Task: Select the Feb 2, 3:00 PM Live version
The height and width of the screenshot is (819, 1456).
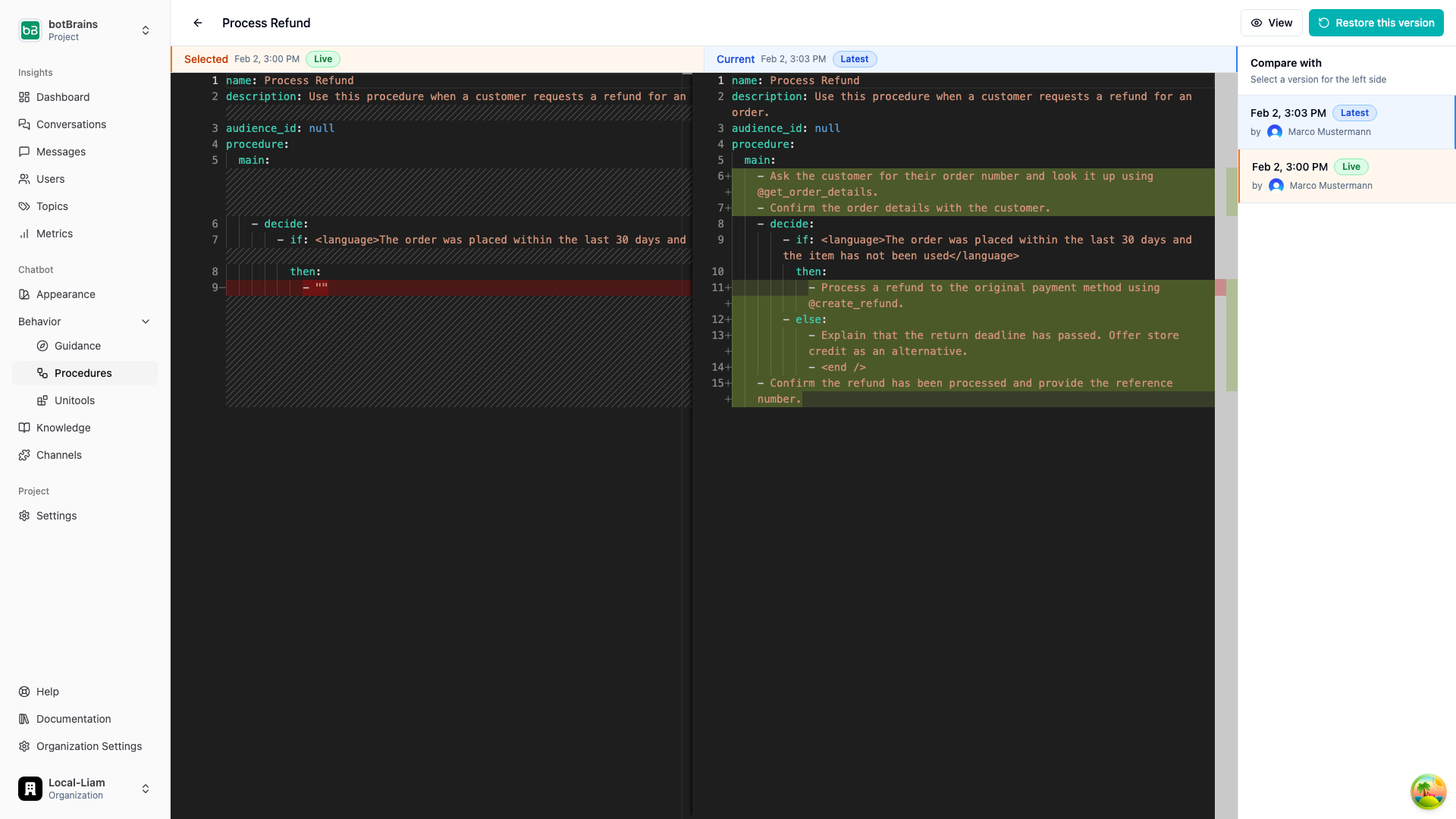Action: [x=1346, y=176]
